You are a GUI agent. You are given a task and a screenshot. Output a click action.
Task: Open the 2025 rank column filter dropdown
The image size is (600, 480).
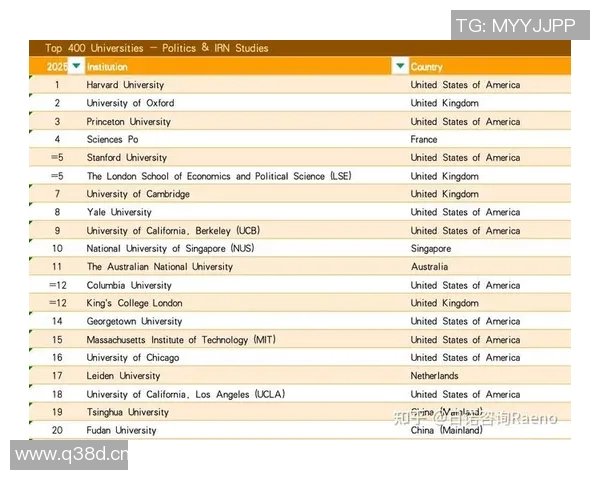pyautogui.click(x=76, y=66)
